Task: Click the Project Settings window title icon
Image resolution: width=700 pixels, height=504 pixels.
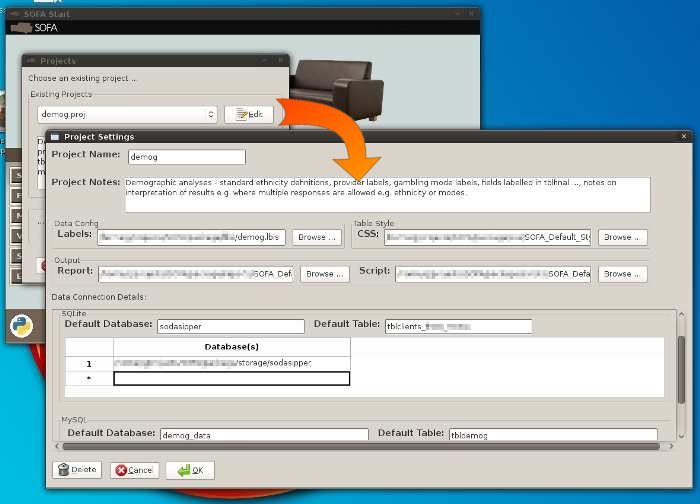Action: coord(55,137)
